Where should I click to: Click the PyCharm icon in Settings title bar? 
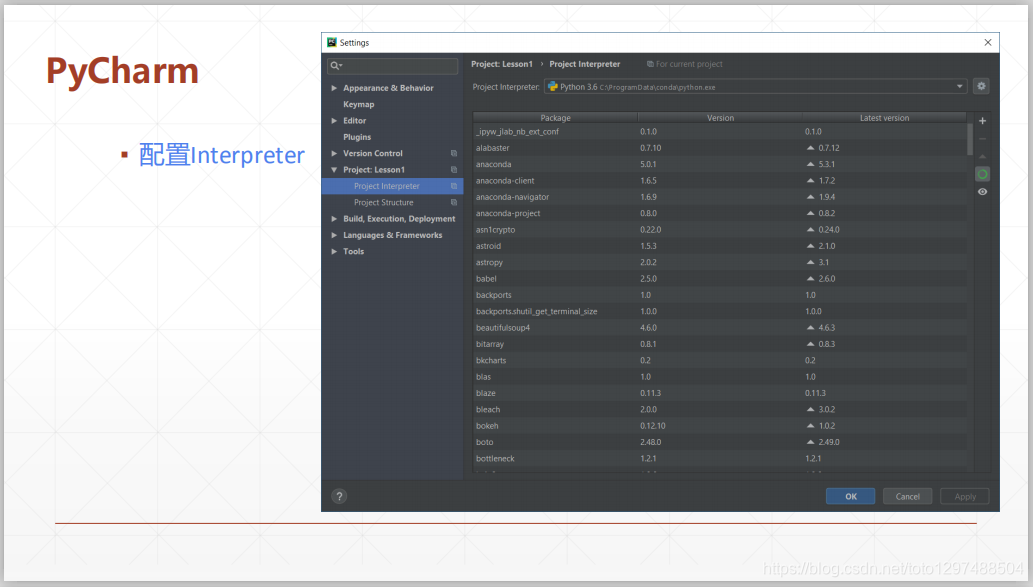coord(332,42)
